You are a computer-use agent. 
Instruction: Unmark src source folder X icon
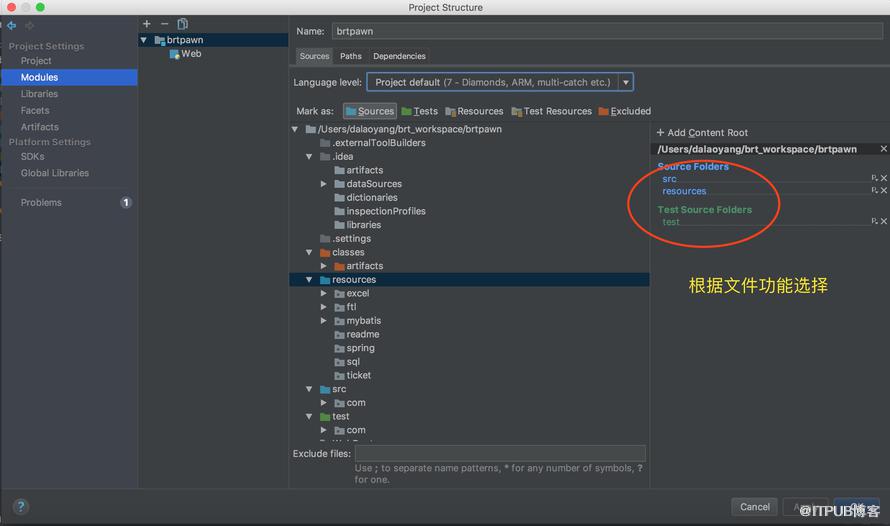[884, 178]
